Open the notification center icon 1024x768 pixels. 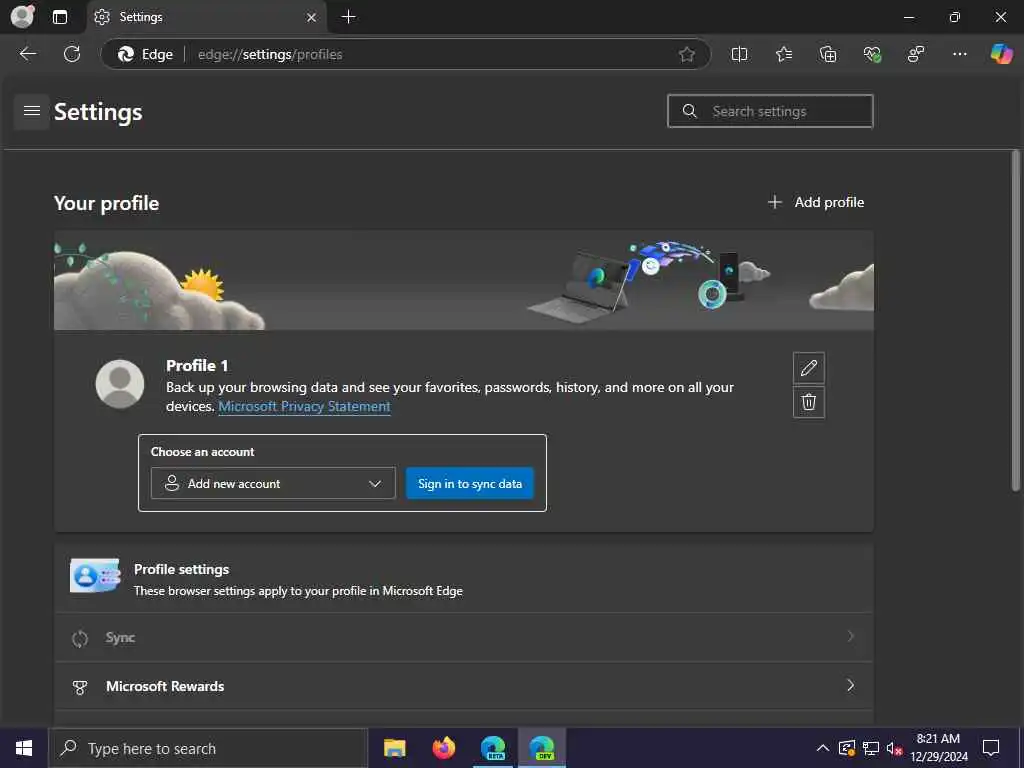click(991, 748)
